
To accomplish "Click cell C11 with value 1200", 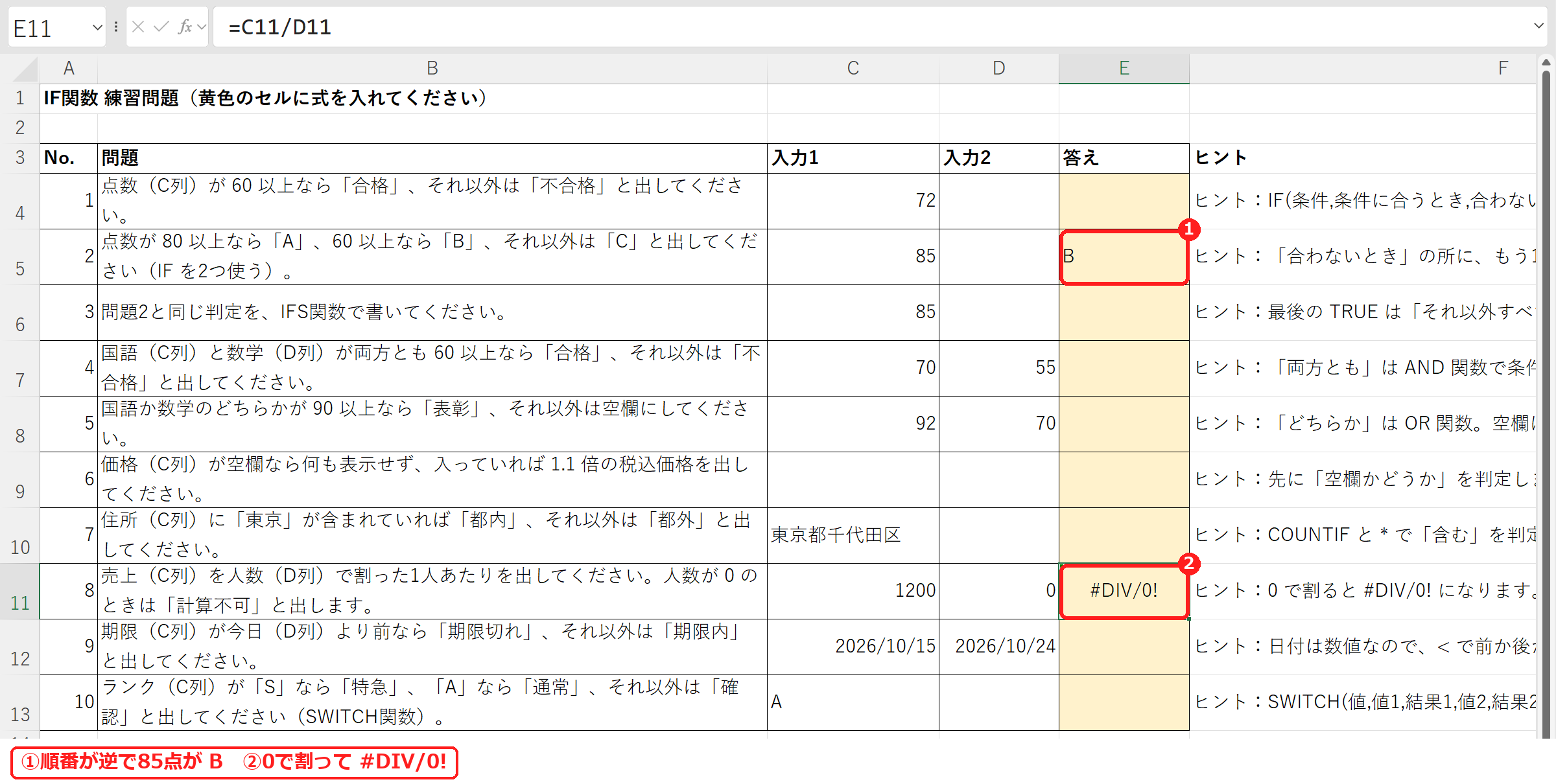I will pos(853,591).
